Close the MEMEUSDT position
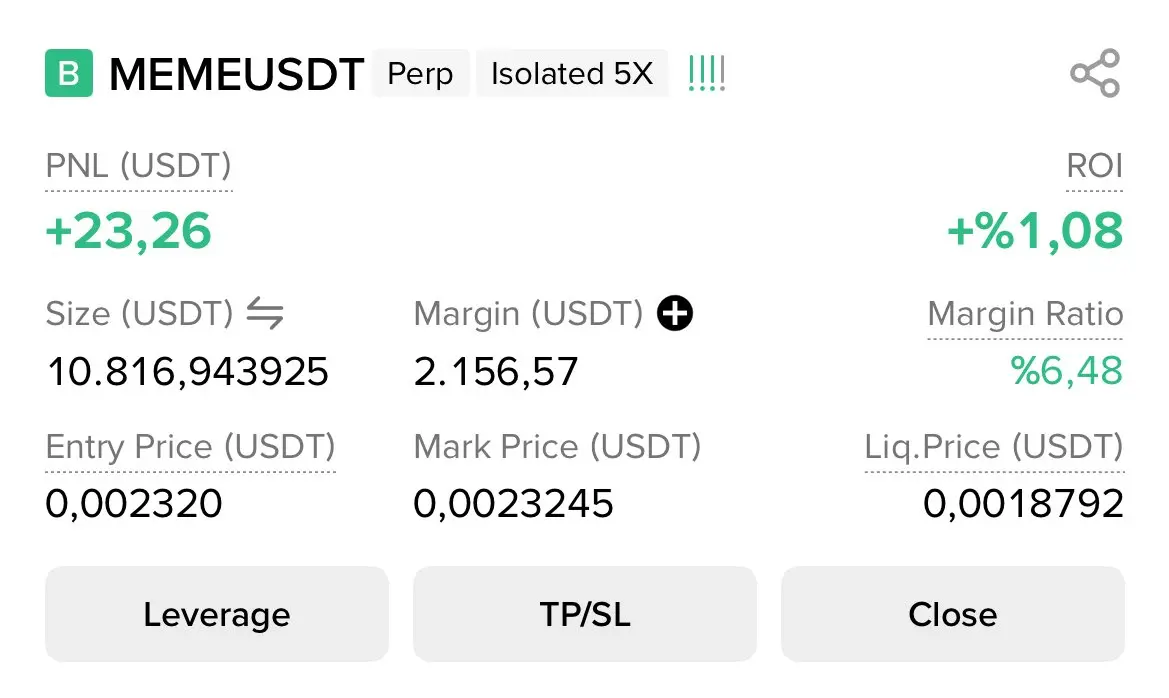Image resolution: width=1169 pixels, height=698 pixels. pos(953,614)
